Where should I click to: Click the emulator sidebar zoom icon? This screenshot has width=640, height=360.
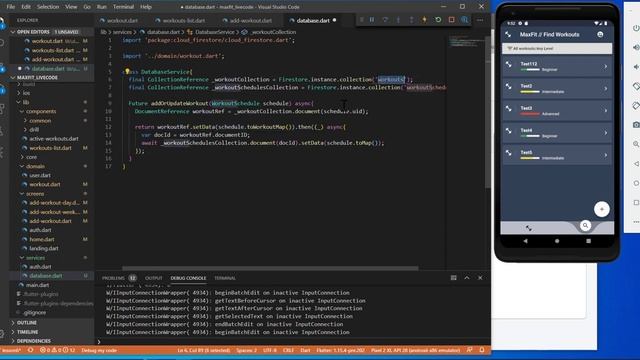click(x=636, y=144)
